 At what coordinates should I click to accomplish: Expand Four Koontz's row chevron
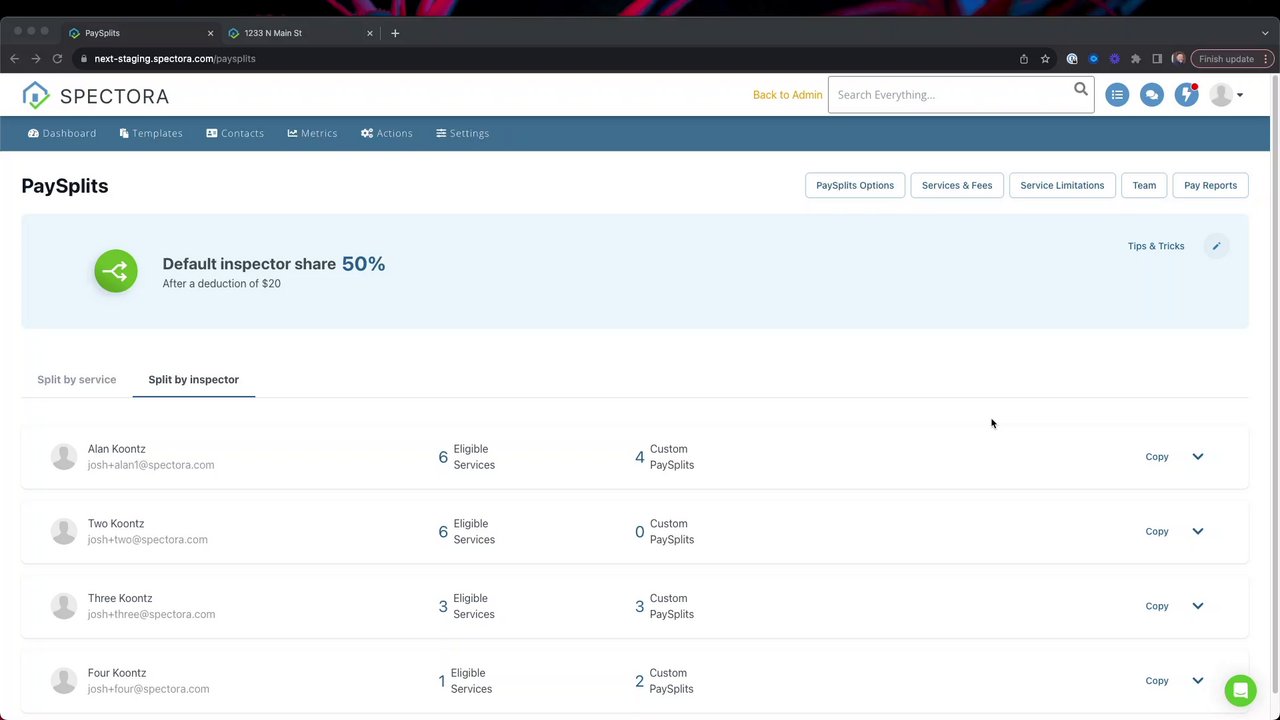[x=1197, y=681]
